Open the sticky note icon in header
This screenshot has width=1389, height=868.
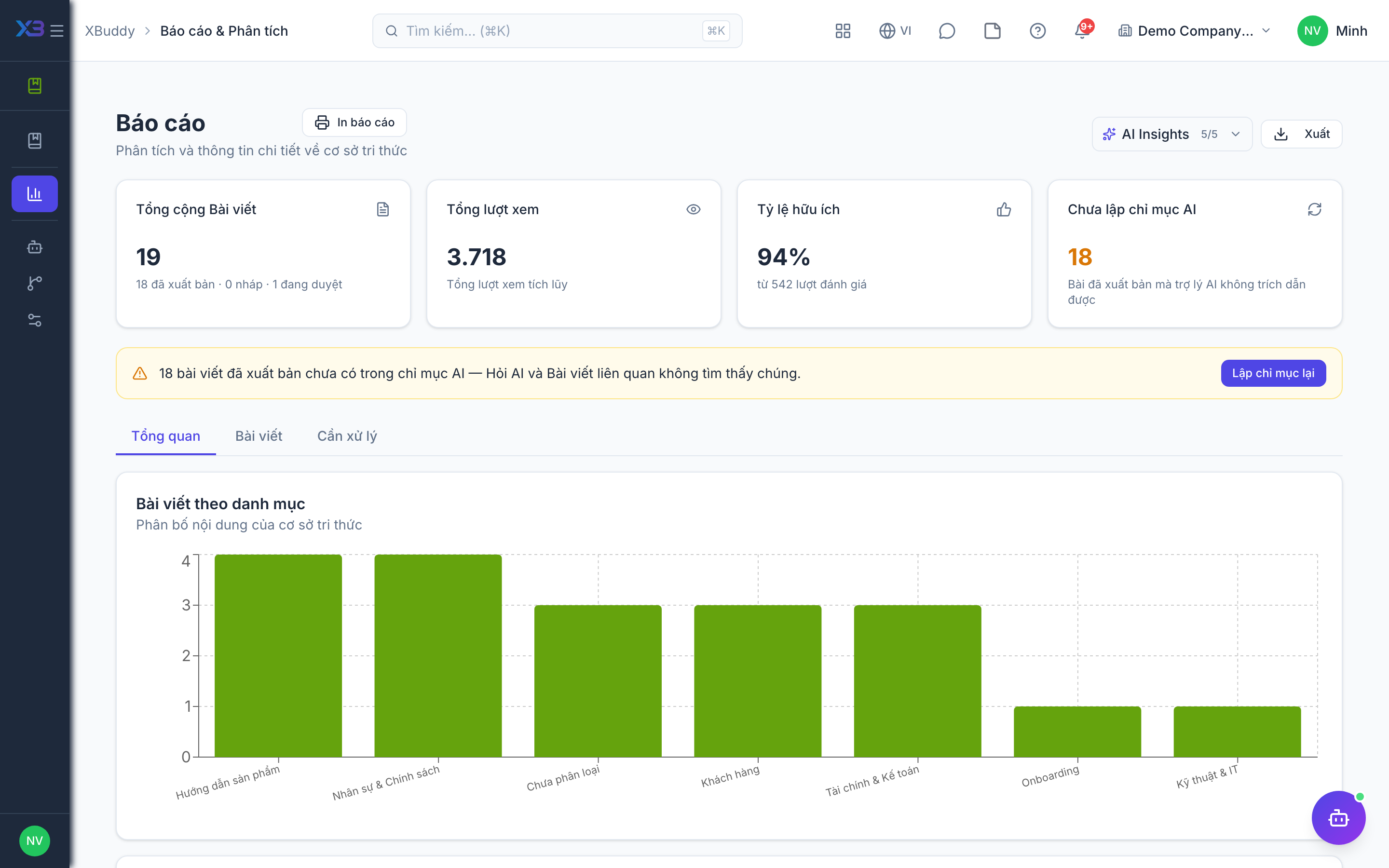tap(993, 30)
